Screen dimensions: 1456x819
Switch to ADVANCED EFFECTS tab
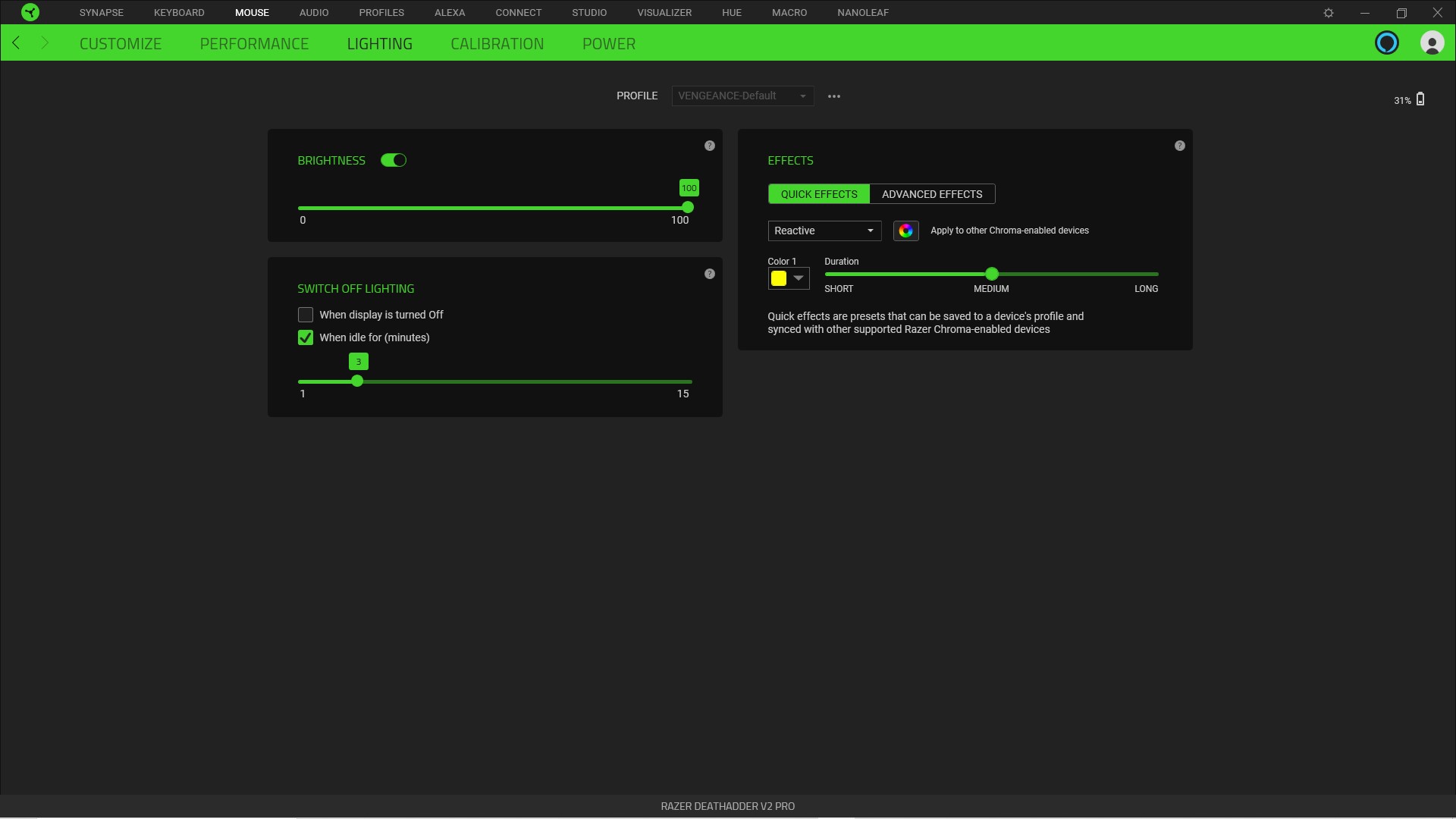[933, 193]
